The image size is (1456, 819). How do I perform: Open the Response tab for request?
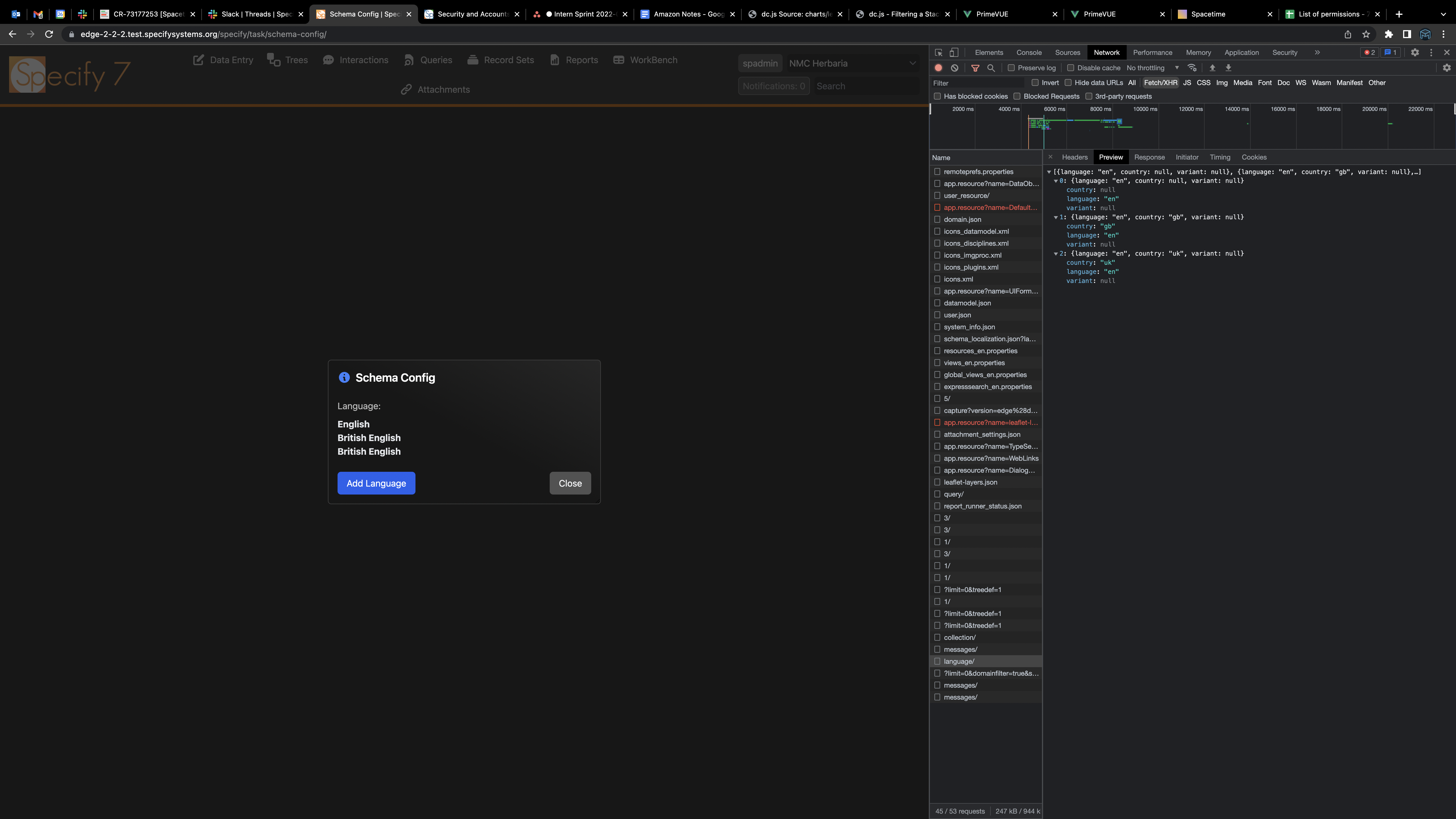point(1149,157)
